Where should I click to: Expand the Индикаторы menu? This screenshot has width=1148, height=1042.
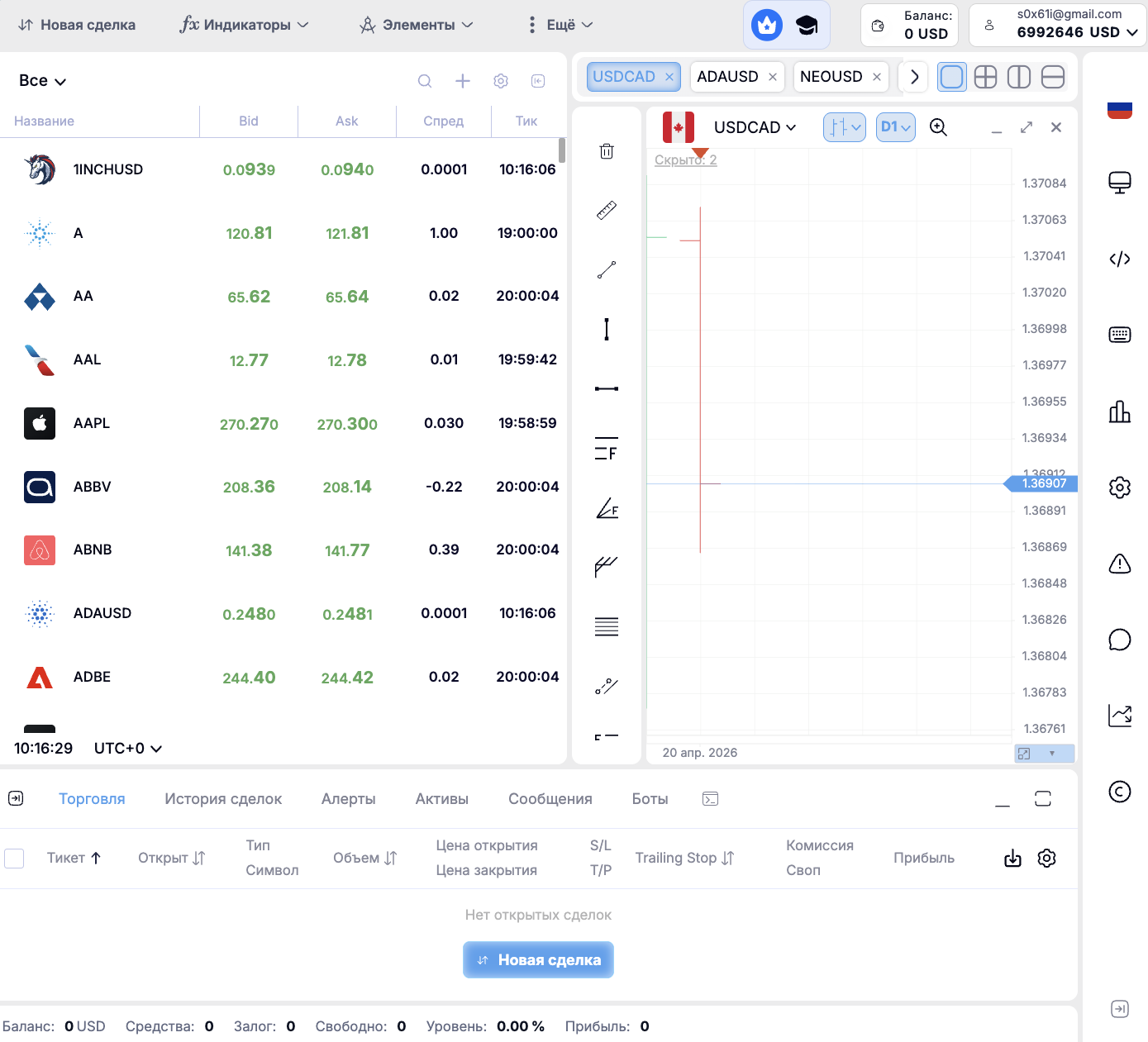click(x=245, y=25)
